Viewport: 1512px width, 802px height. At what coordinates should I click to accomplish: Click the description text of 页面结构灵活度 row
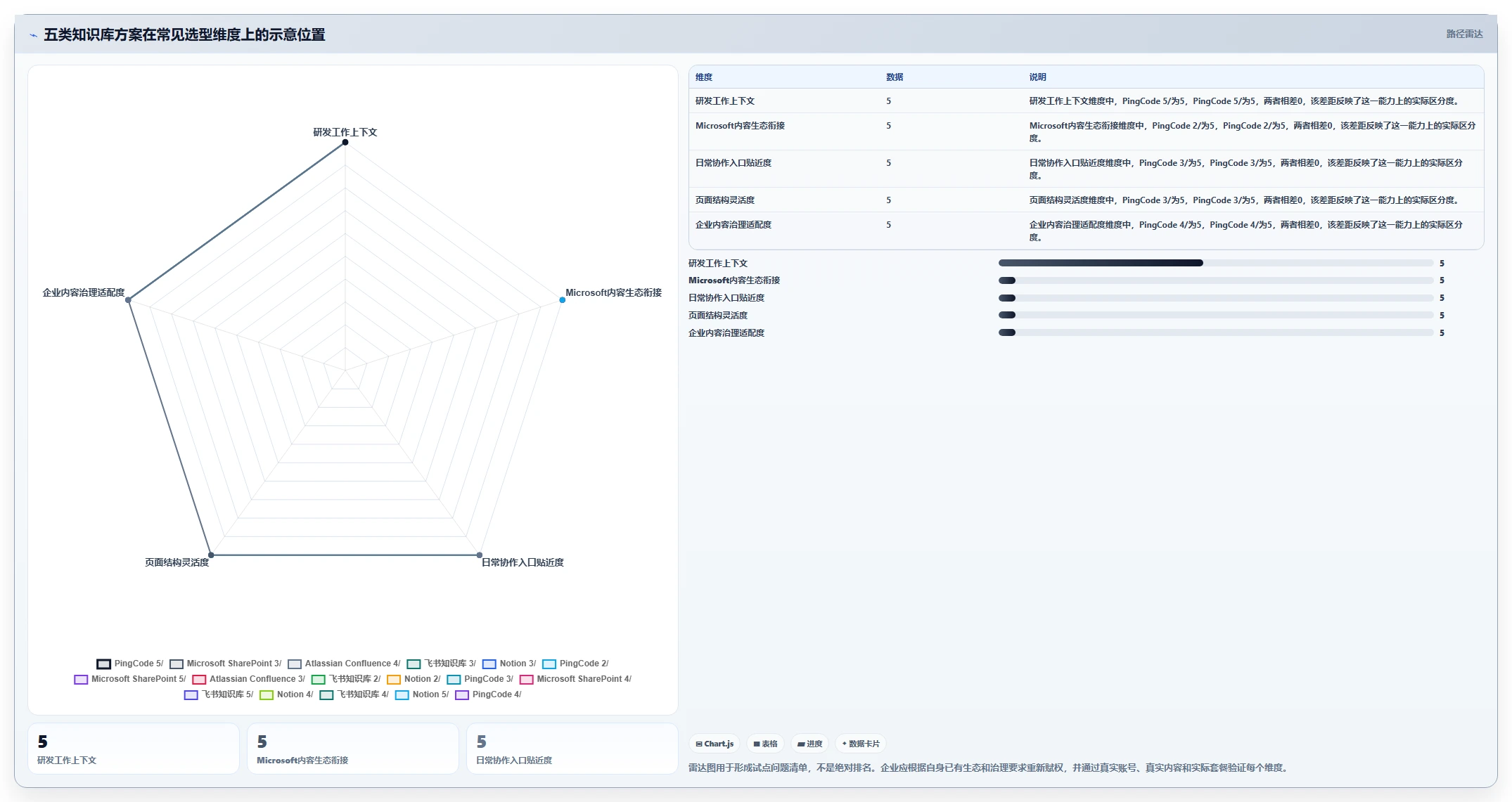1245,200
